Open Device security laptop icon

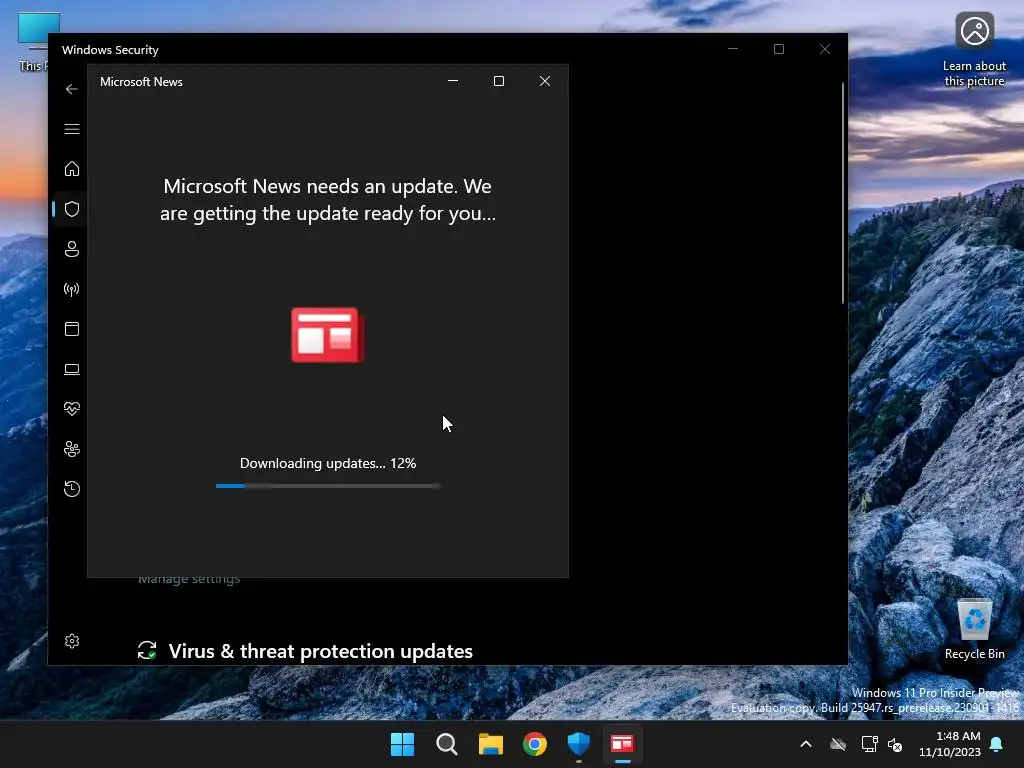click(x=72, y=369)
